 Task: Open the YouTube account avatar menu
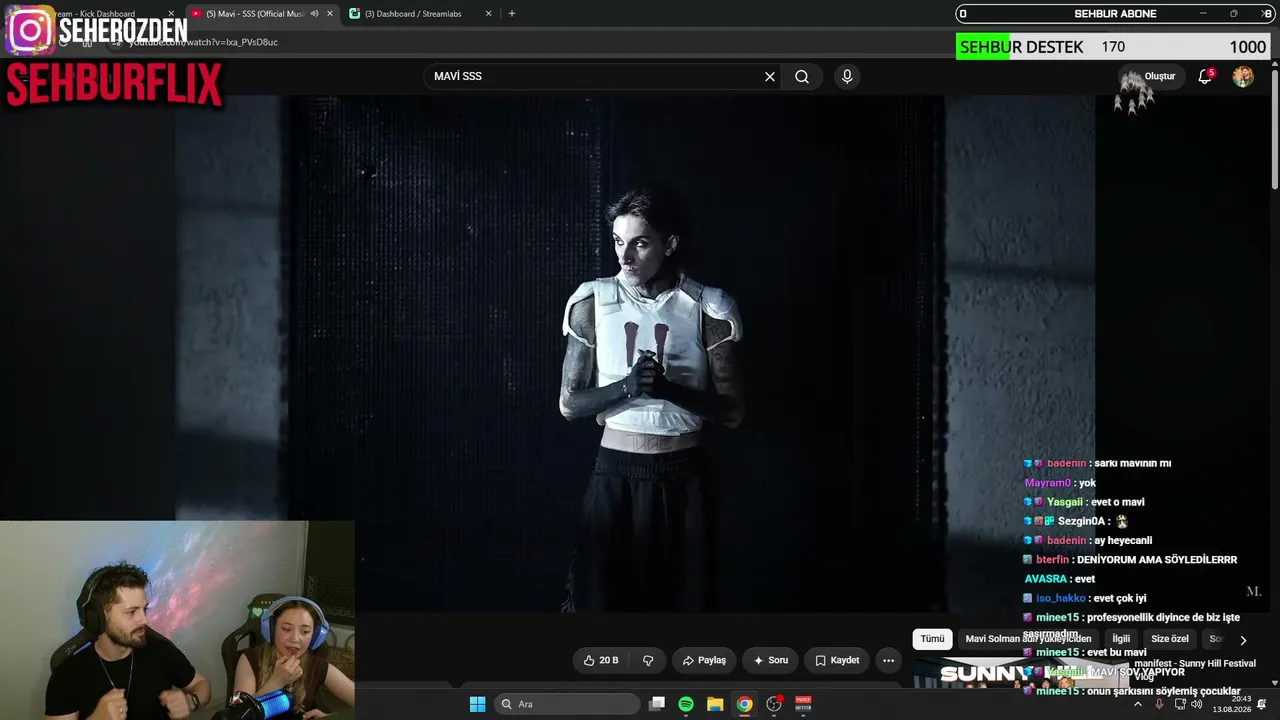(1243, 77)
